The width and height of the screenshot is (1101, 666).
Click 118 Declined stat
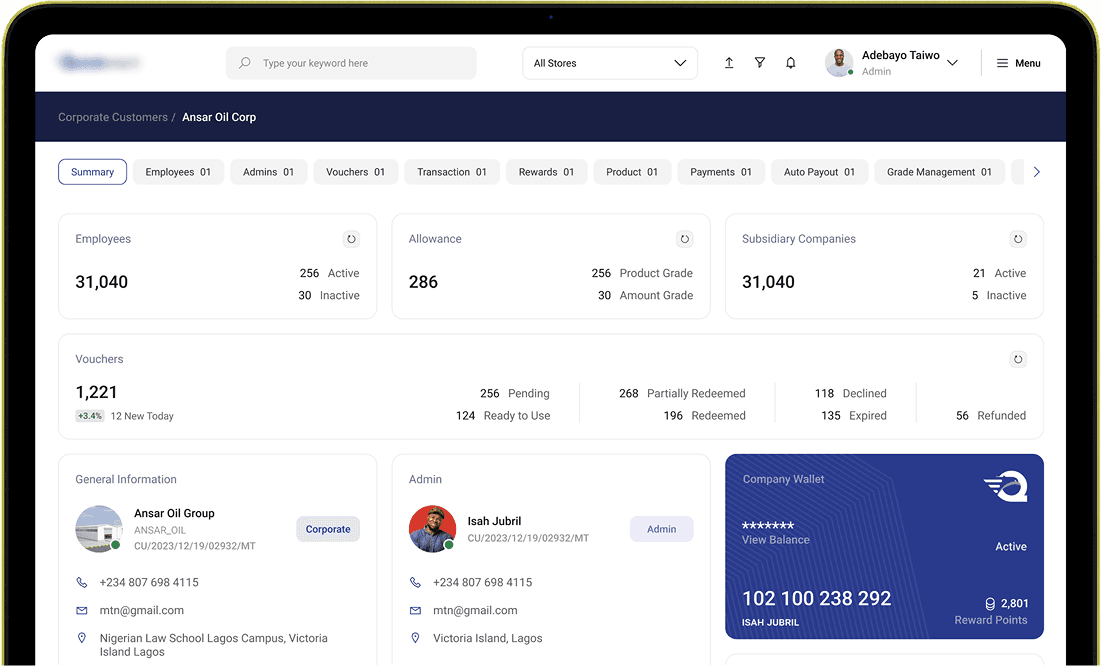(x=850, y=393)
